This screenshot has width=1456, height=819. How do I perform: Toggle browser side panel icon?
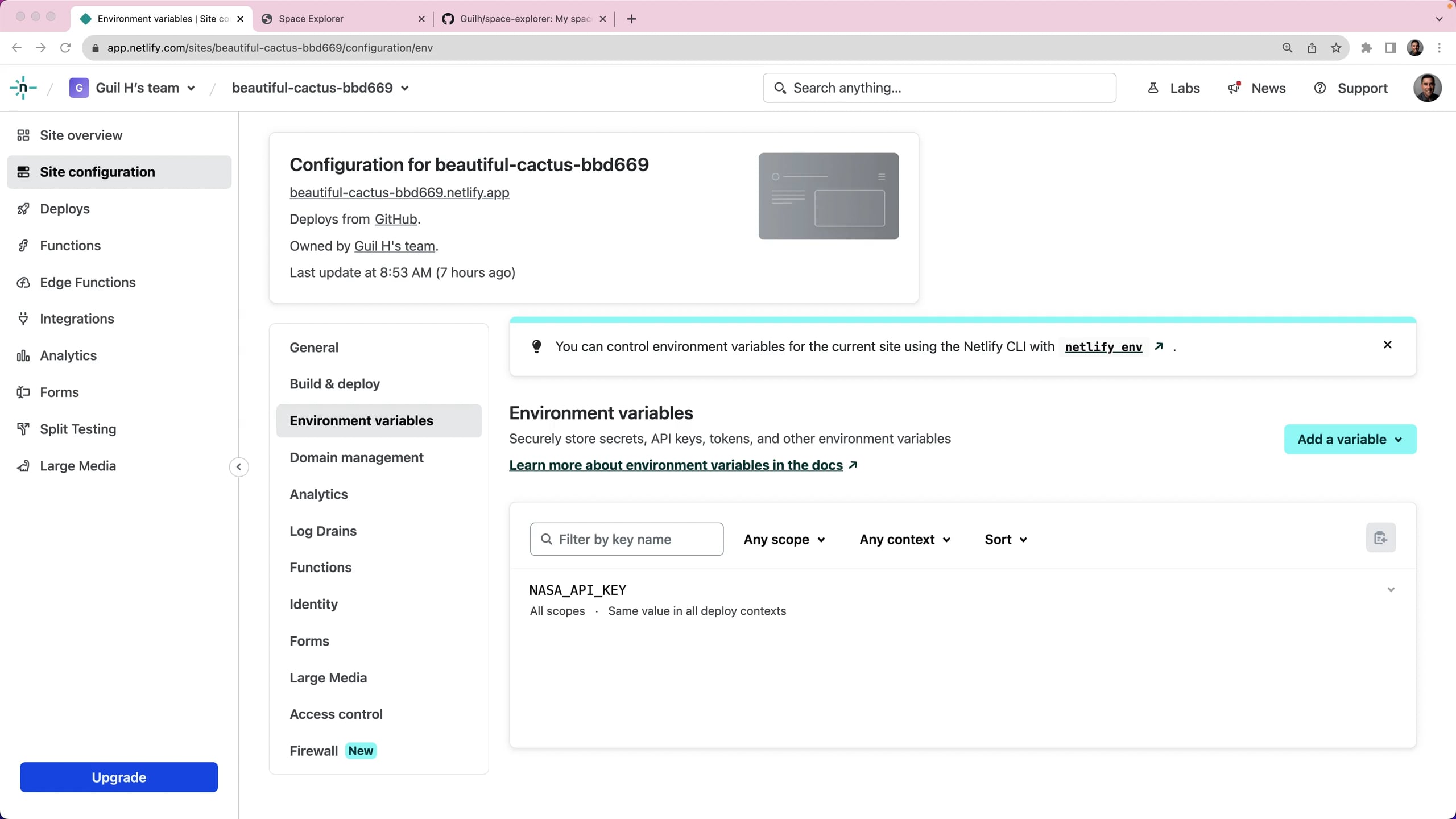click(1391, 48)
